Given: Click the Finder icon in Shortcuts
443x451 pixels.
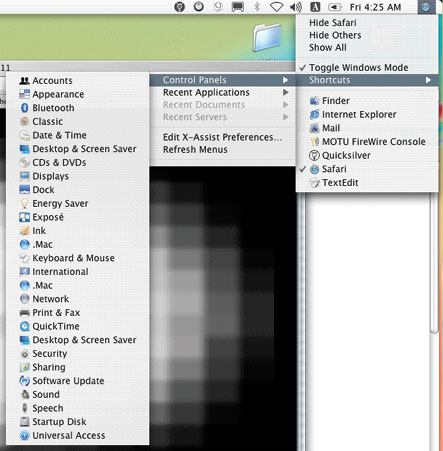Looking at the screenshot, I should 314,101.
